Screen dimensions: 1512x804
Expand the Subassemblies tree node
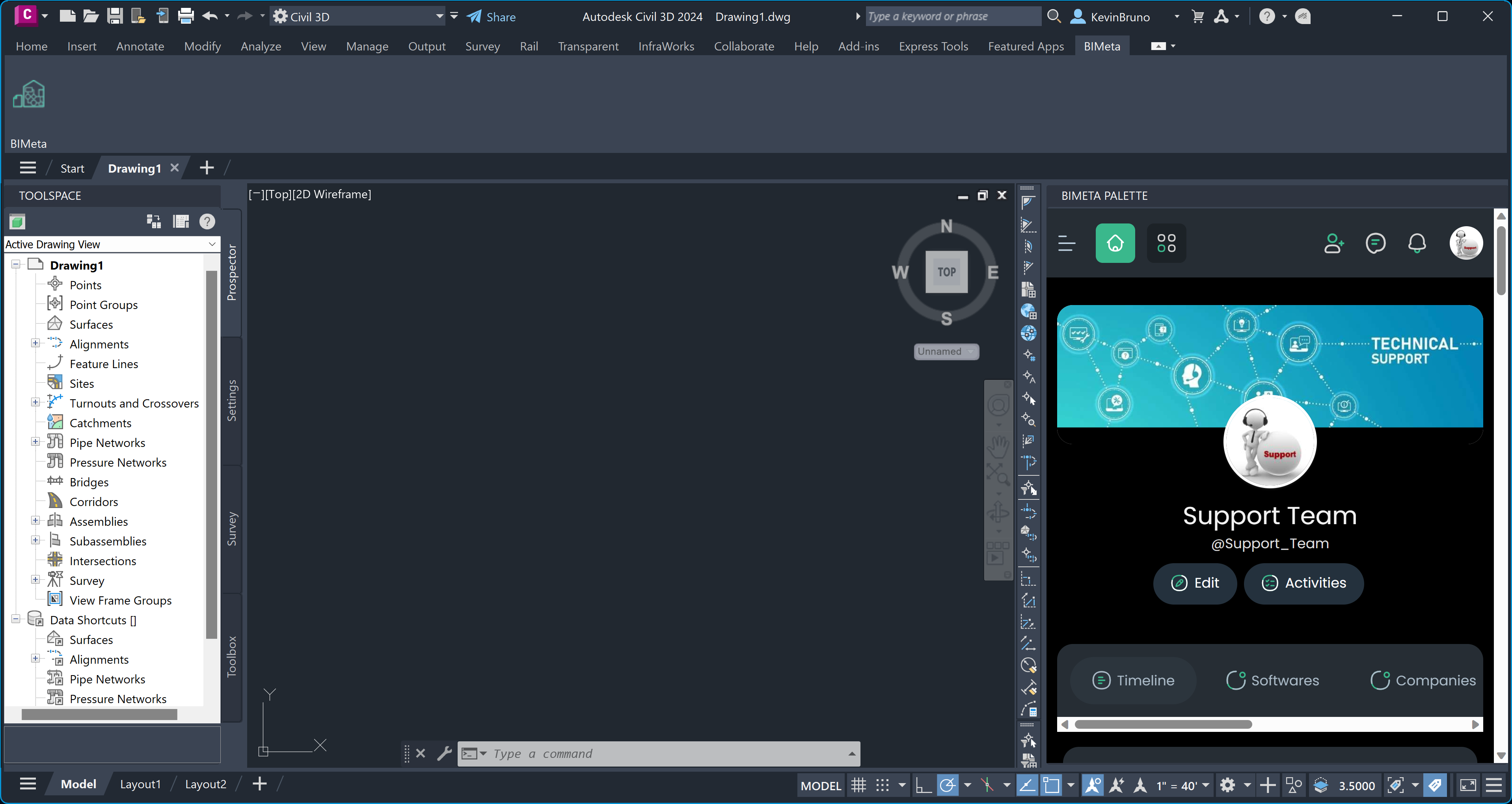pyautogui.click(x=35, y=540)
